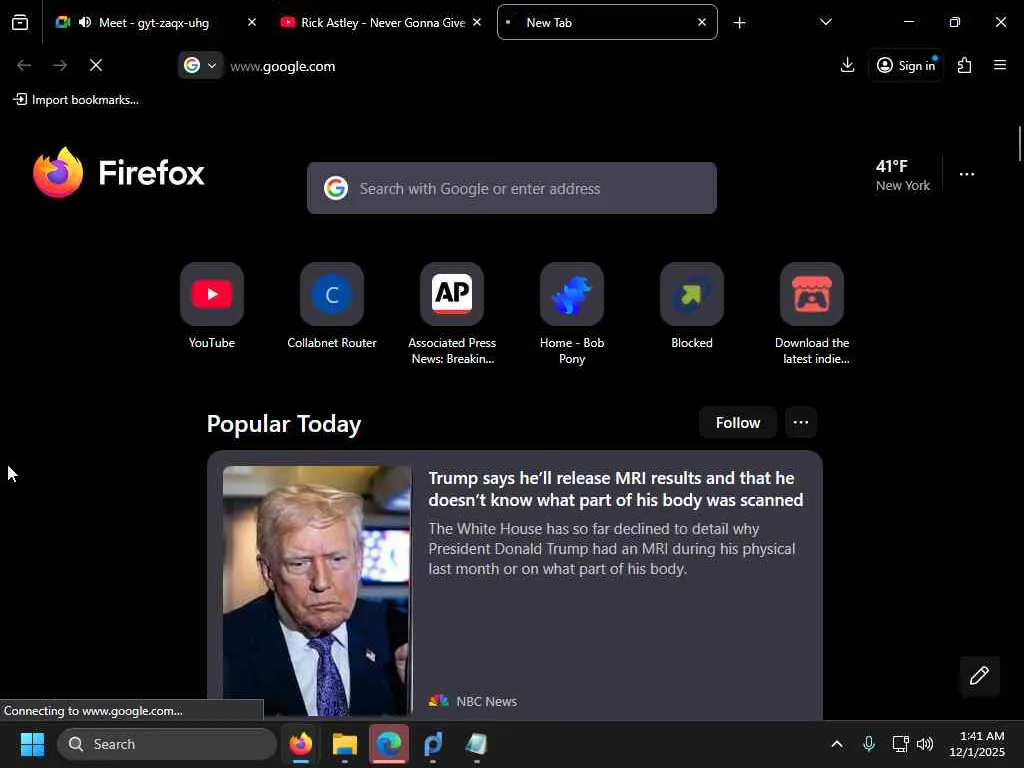Screen dimensions: 1024x768
Task: Close the Meet tab
Action: pyautogui.click(x=251, y=23)
